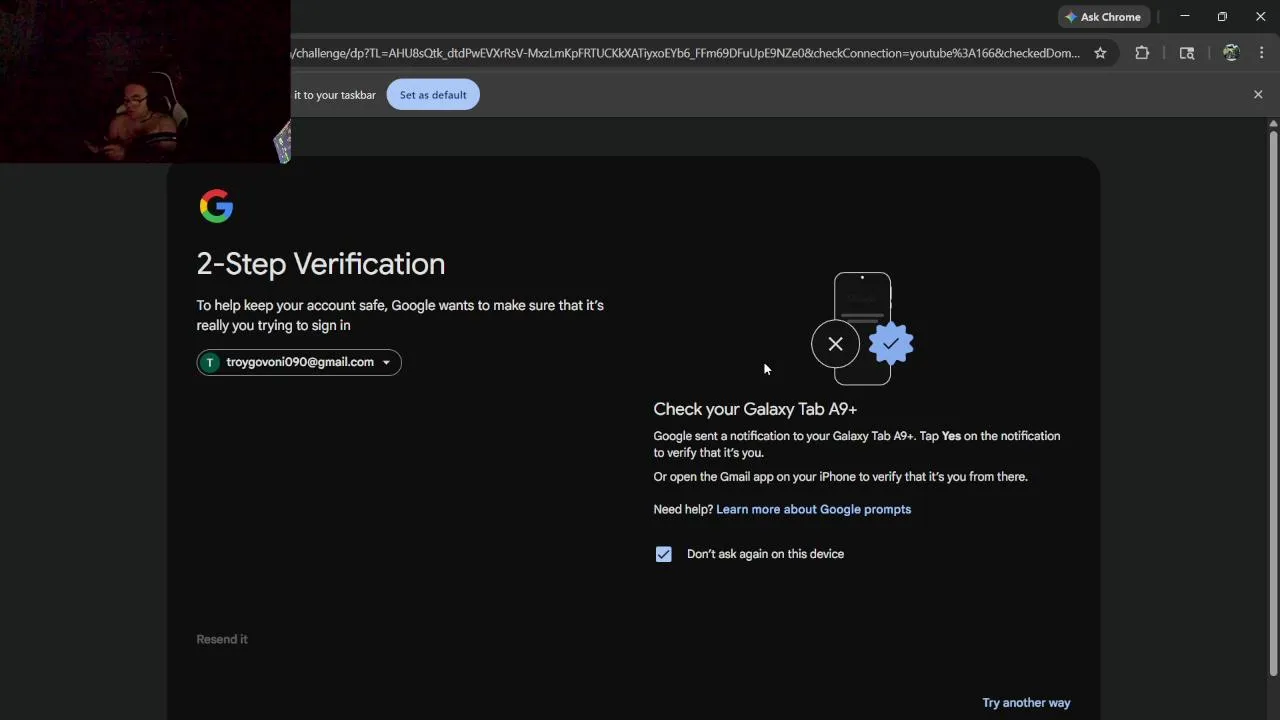Click the 2-Step Verification heading
The width and height of the screenshot is (1280, 720).
coord(321,264)
